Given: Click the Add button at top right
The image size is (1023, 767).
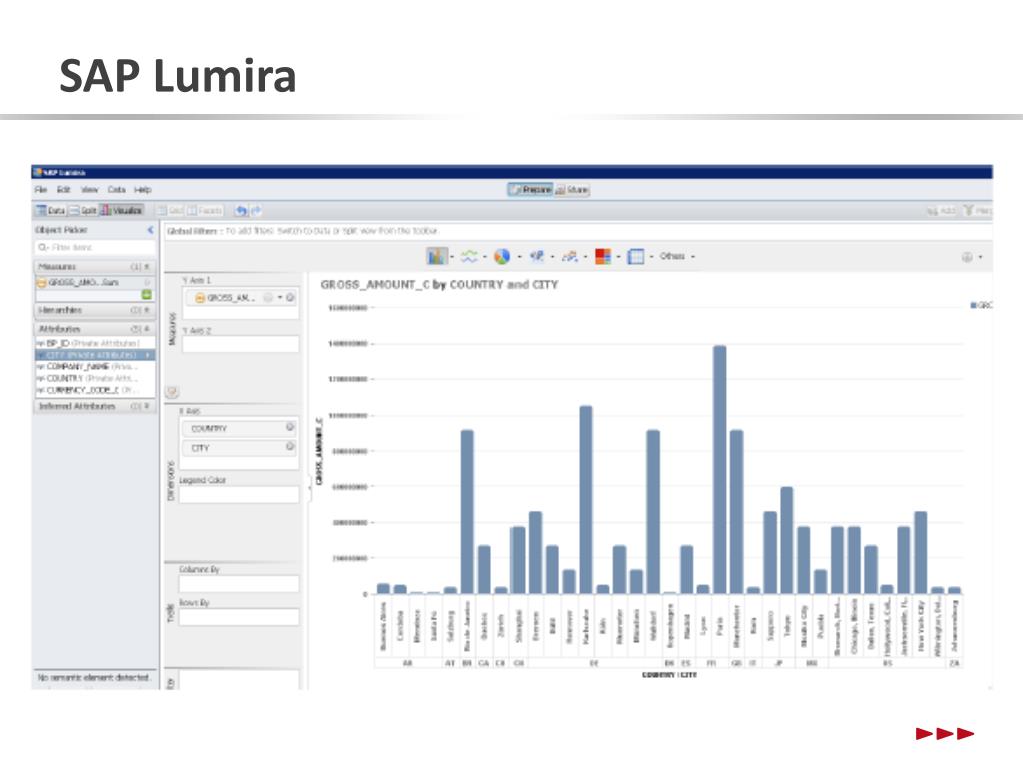Looking at the screenshot, I should [x=941, y=211].
